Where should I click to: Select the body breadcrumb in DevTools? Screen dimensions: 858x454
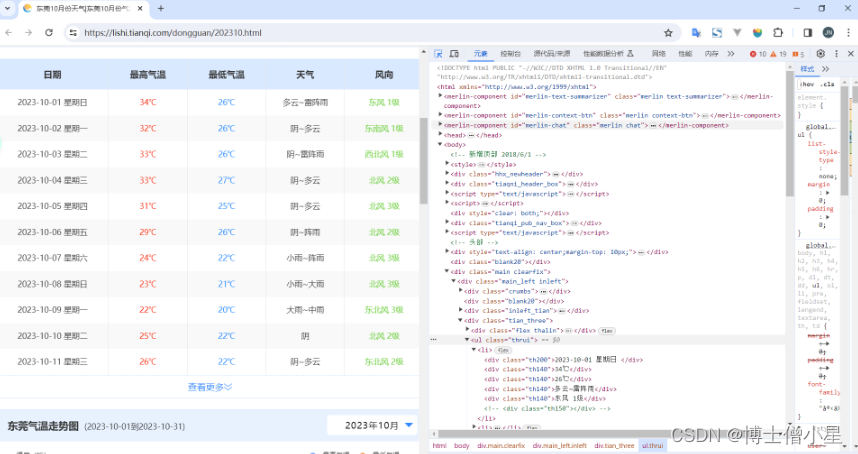(x=461, y=446)
